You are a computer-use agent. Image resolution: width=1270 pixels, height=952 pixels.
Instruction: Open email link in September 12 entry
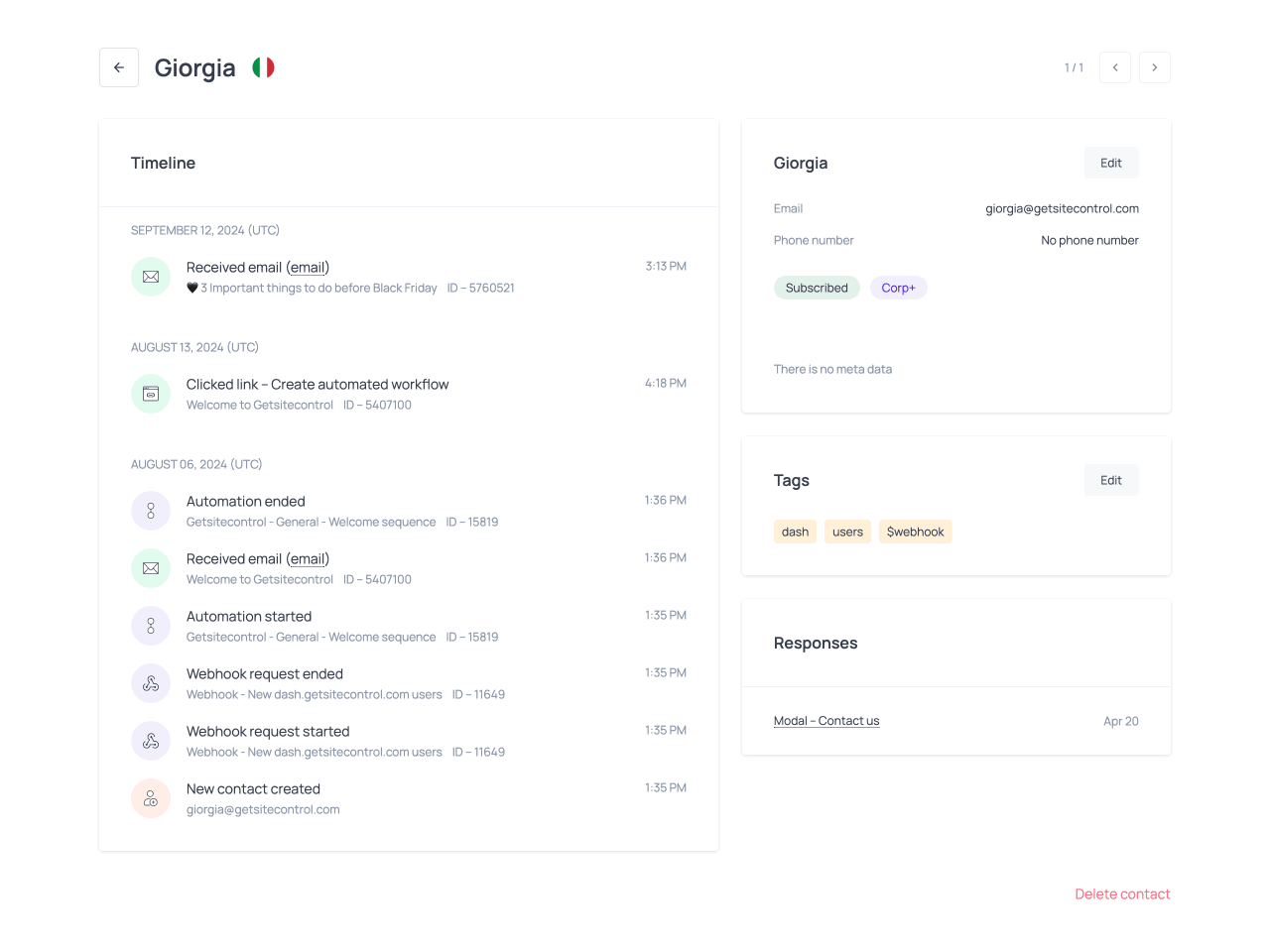click(308, 268)
